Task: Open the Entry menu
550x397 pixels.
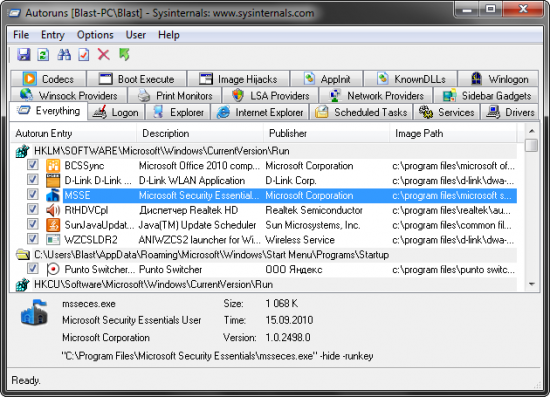Action: [x=53, y=35]
